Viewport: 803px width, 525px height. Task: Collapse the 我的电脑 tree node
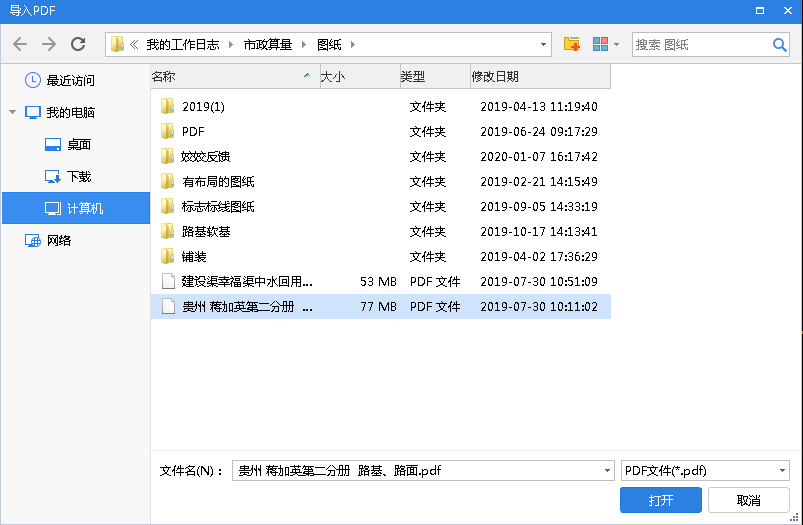13,112
